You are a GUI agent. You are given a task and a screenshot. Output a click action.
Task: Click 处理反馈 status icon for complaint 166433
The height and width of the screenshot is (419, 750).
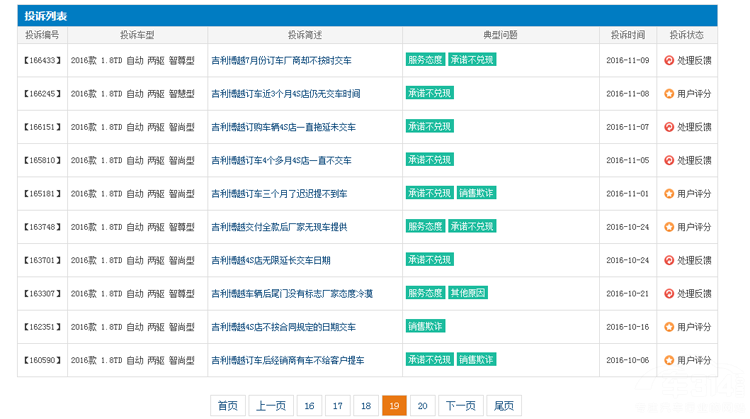coord(669,60)
